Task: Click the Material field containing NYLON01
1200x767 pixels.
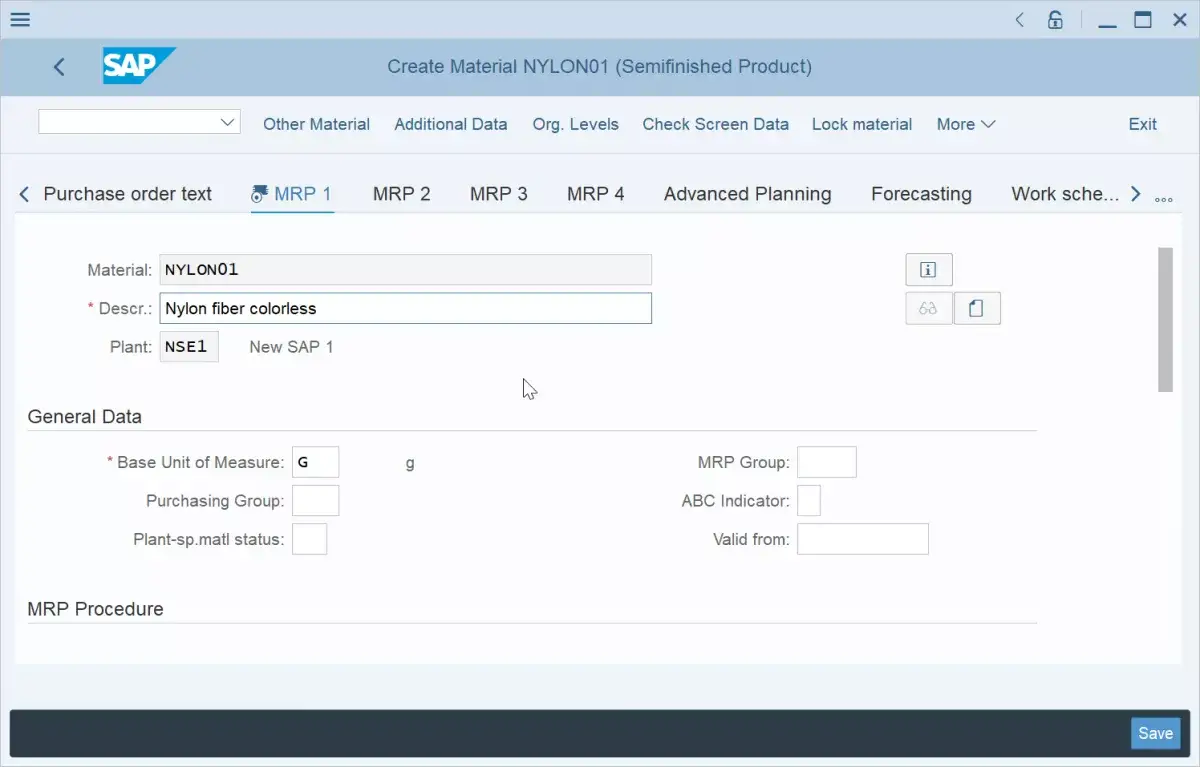Action: click(x=406, y=270)
